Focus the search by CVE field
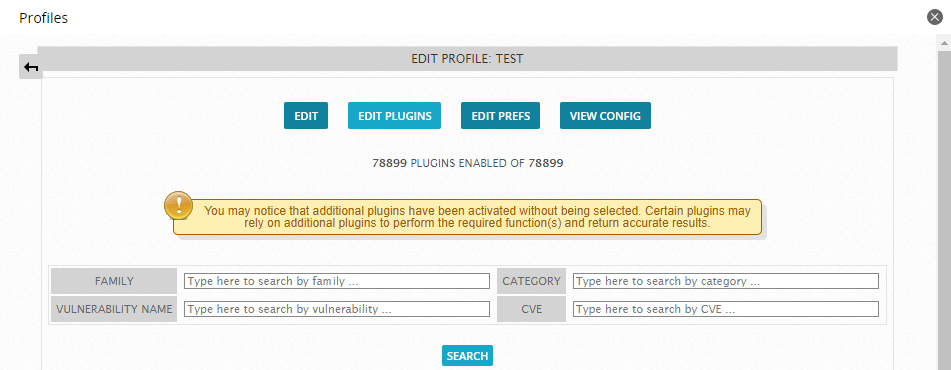Viewport: 951px width, 370px height. tap(725, 309)
